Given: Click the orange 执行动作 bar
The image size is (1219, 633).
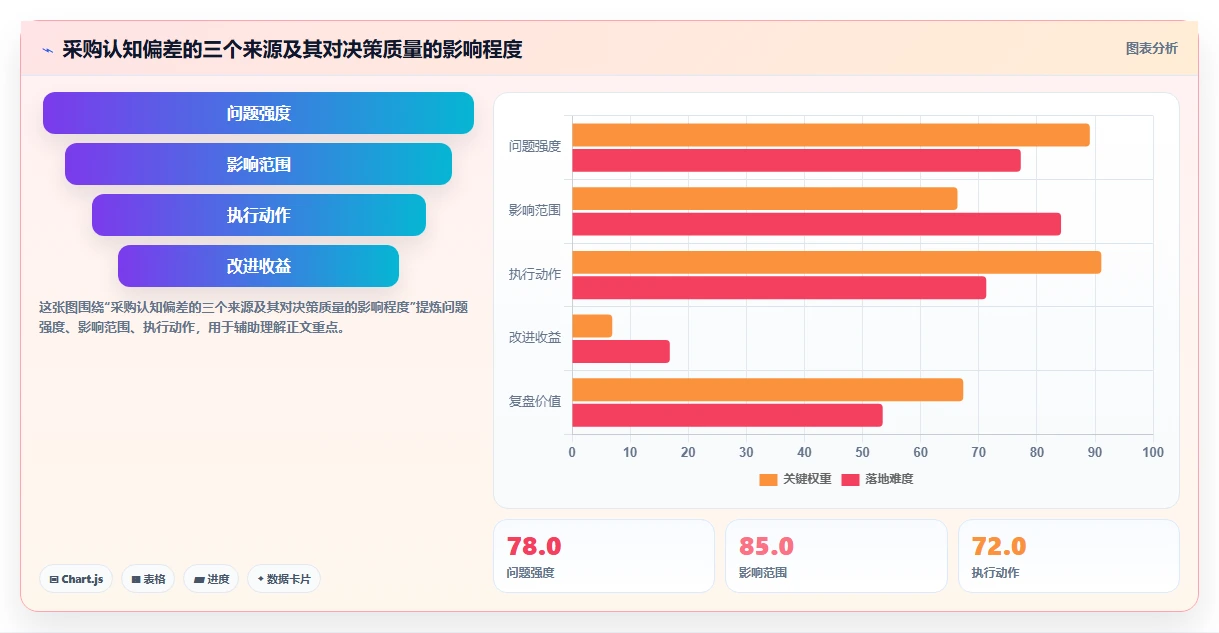Looking at the screenshot, I should tap(836, 262).
